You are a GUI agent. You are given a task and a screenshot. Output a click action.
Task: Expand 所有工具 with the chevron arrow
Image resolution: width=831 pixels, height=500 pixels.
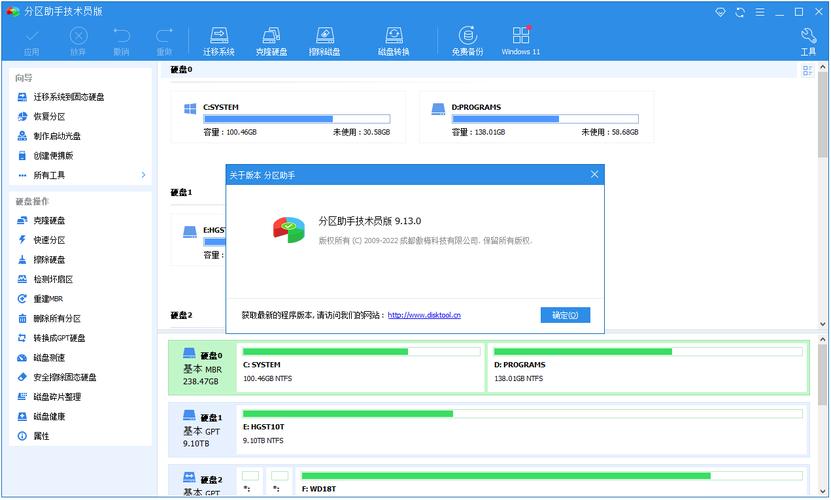point(143,175)
